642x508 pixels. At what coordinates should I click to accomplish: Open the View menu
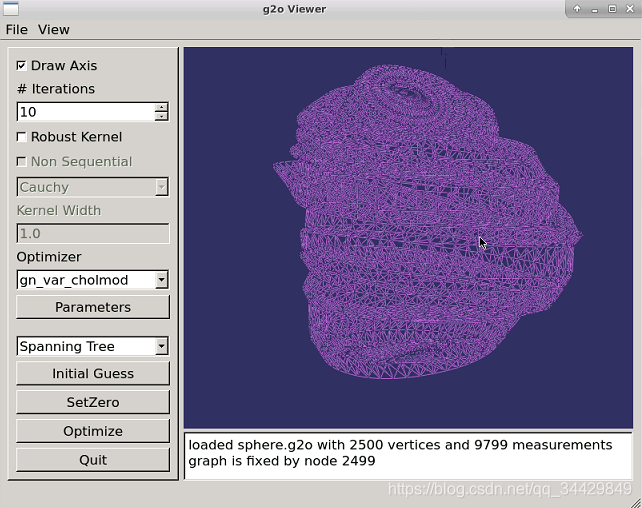point(54,30)
